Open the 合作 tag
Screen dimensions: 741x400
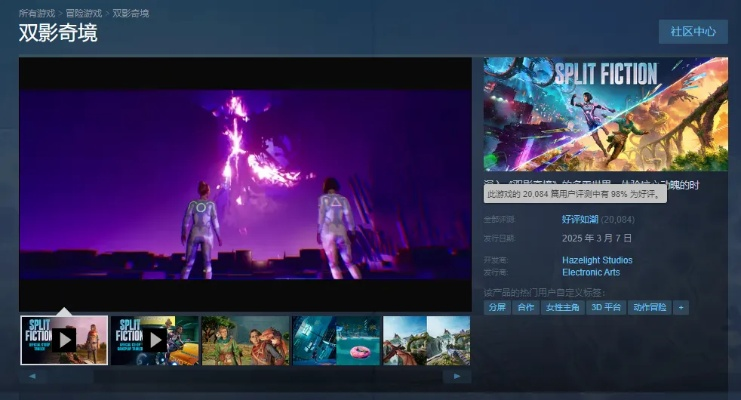pos(526,307)
